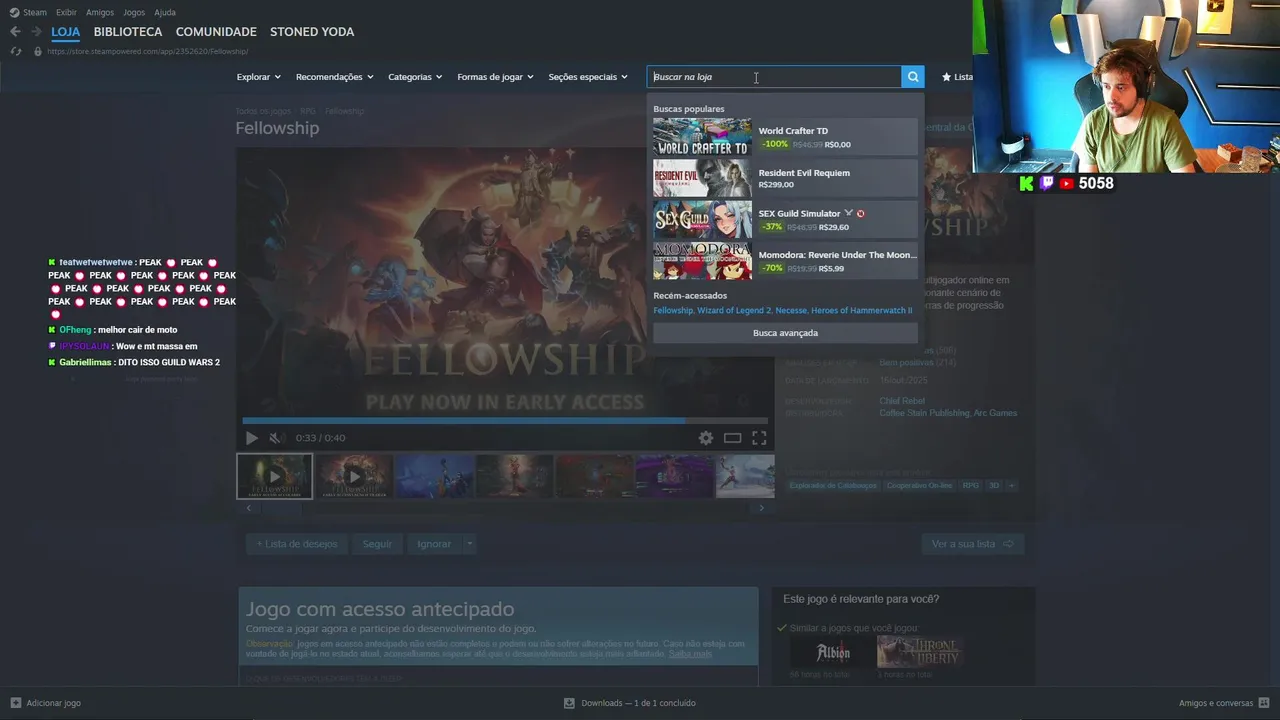Open the Steam menu
The image size is (1280, 720).
point(35,12)
